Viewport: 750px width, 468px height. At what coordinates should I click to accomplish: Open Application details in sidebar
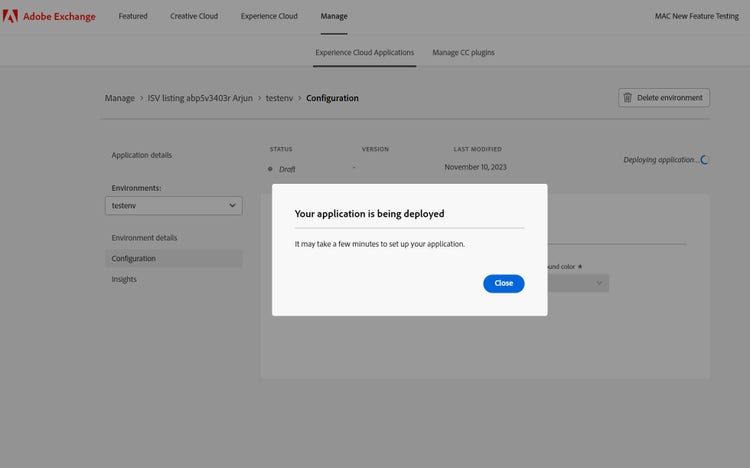pos(142,155)
